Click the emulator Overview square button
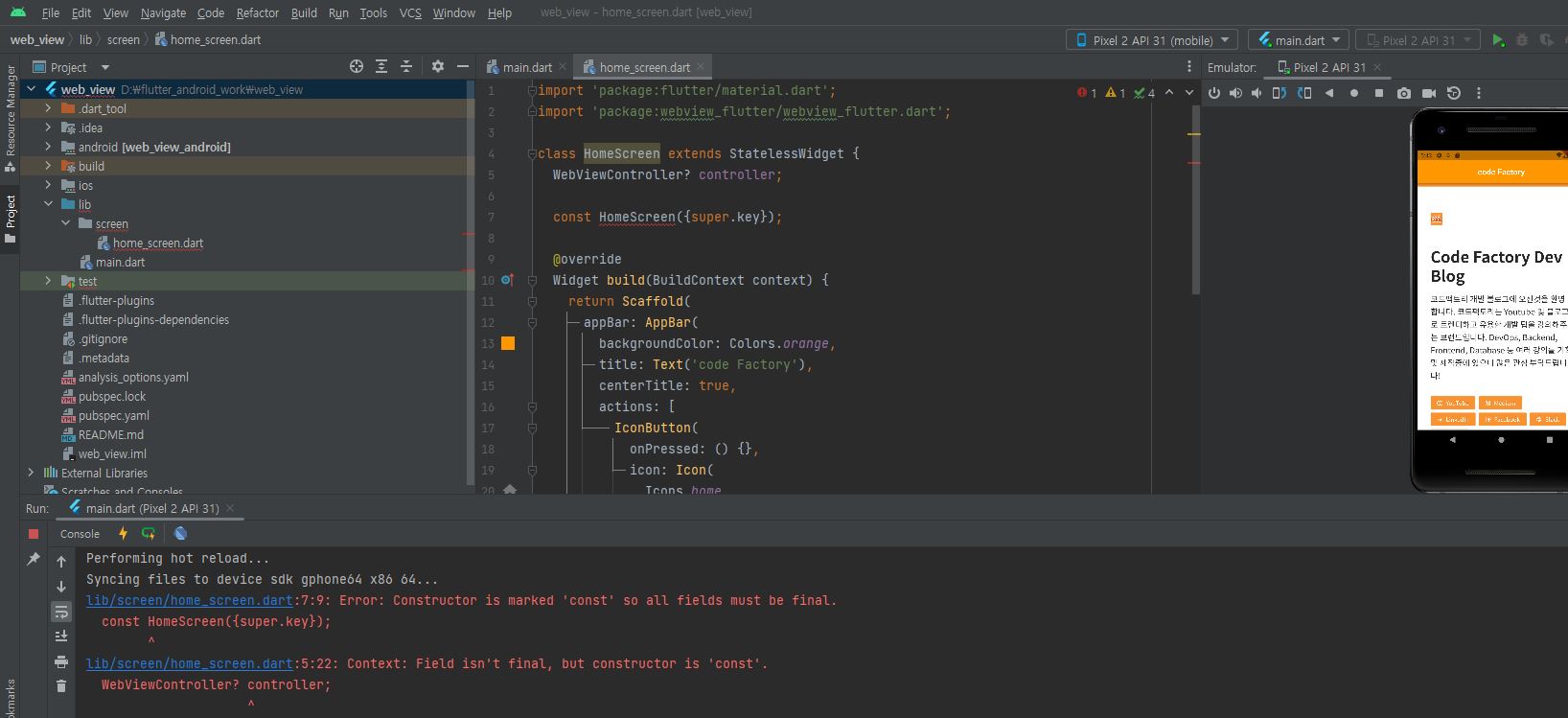The height and width of the screenshot is (718, 1568). tap(1379, 93)
